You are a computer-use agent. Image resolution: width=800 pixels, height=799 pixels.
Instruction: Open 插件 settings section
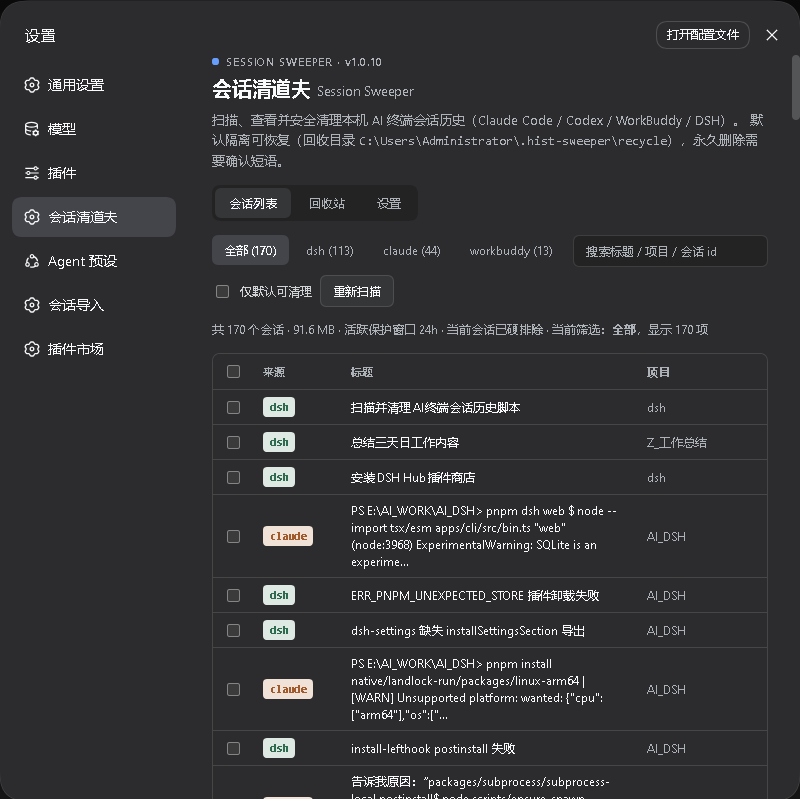tap(94, 173)
